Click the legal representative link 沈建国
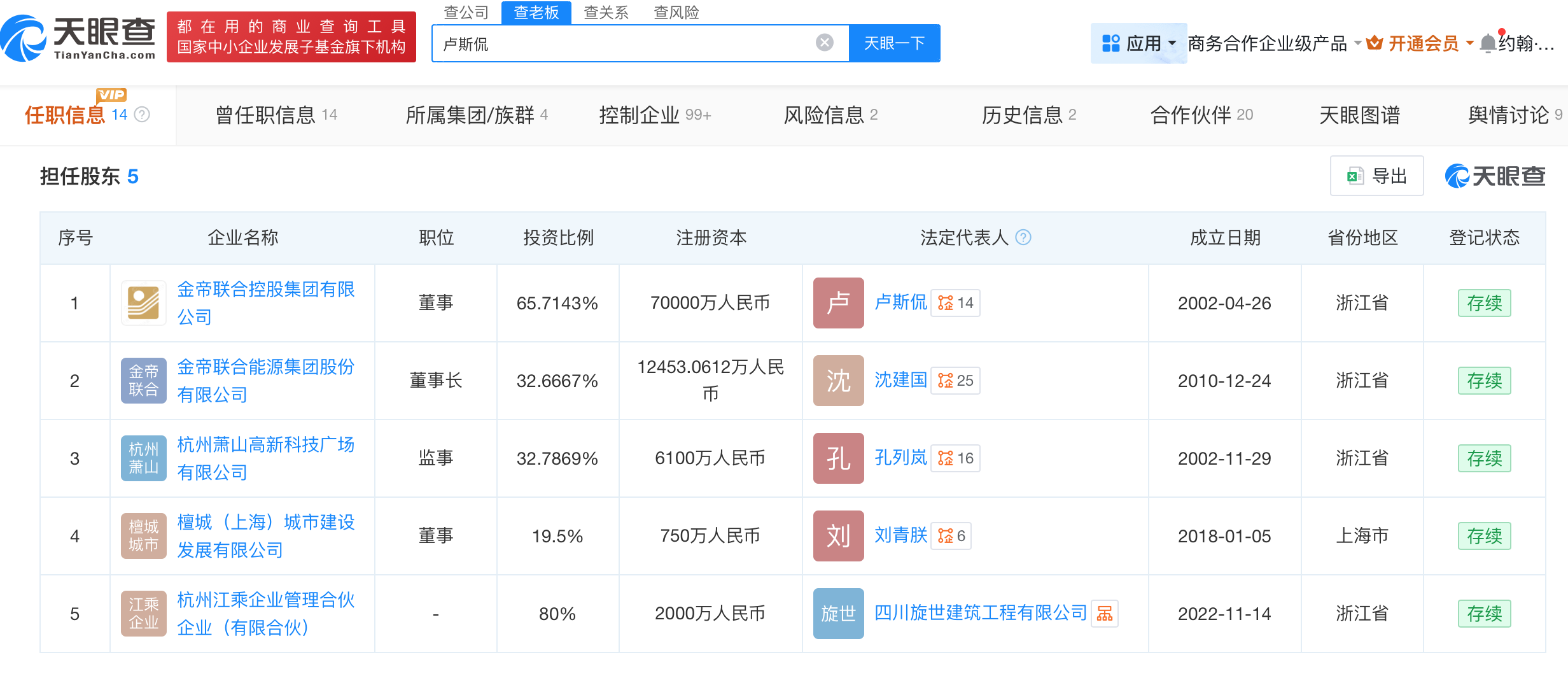Image resolution: width=1568 pixels, height=676 pixels. tap(900, 380)
